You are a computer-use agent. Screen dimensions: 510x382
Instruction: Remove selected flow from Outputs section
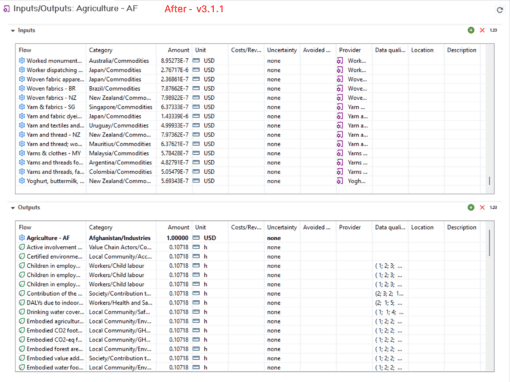482,208
